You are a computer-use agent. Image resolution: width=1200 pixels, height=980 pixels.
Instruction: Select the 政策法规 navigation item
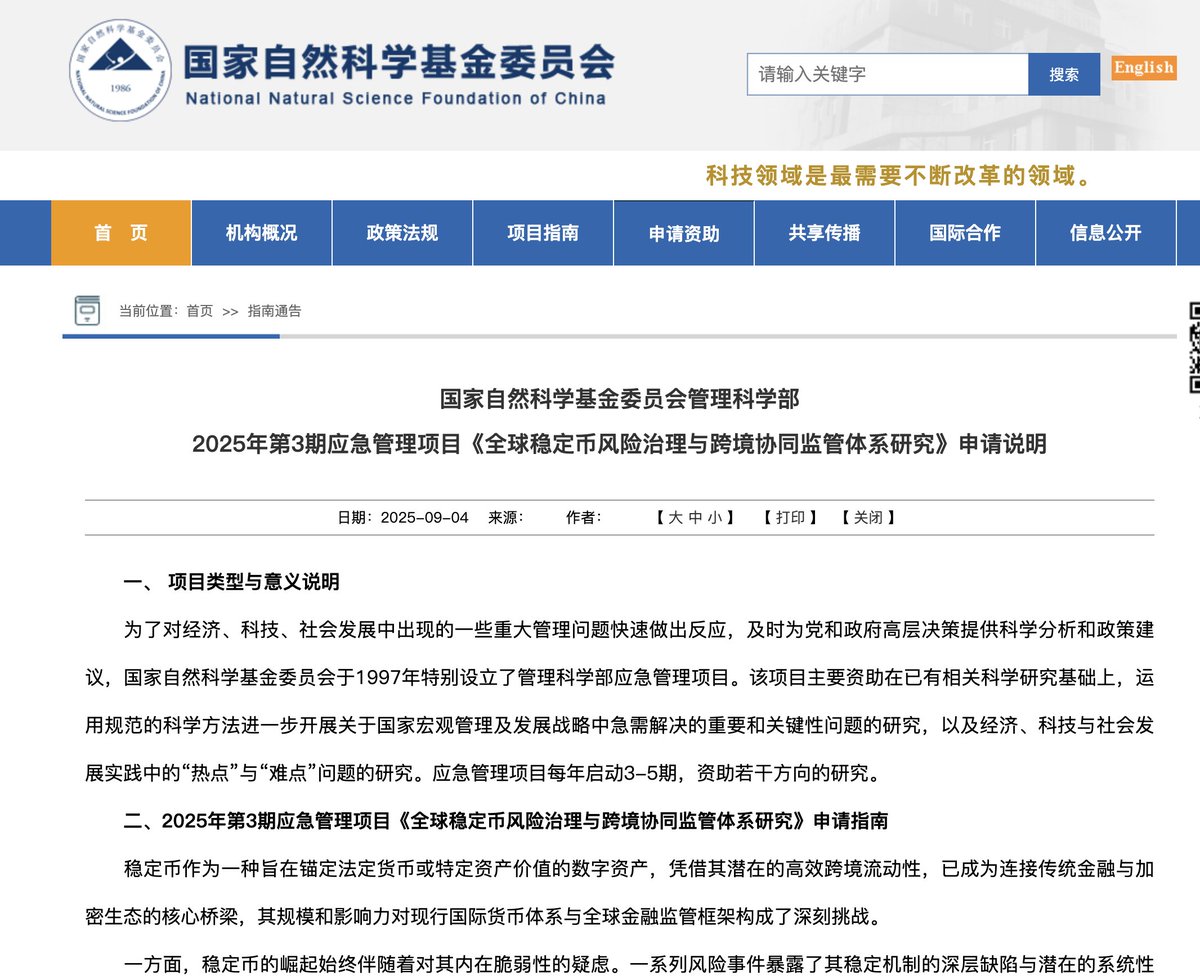coord(402,233)
